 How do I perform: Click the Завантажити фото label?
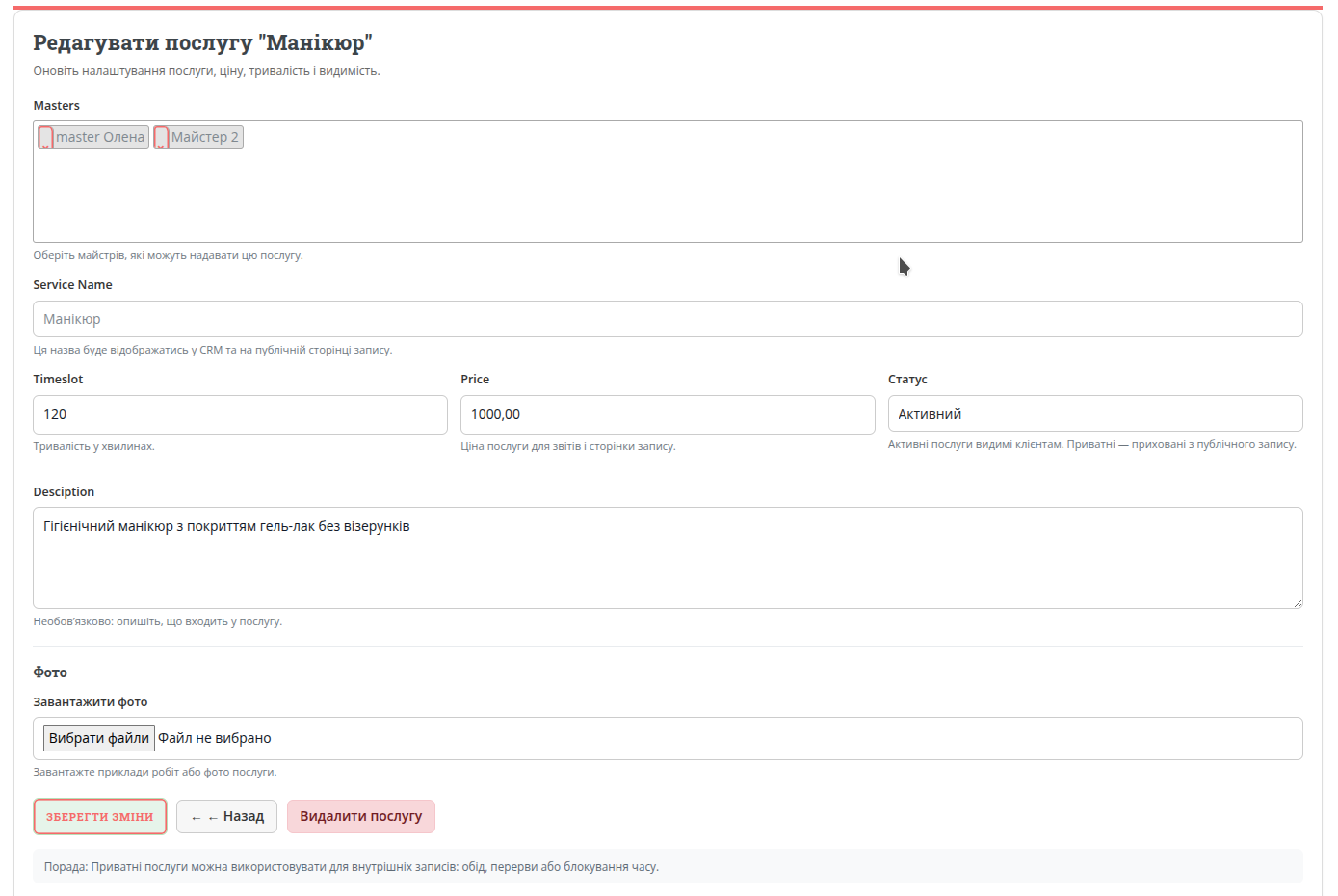(91, 702)
